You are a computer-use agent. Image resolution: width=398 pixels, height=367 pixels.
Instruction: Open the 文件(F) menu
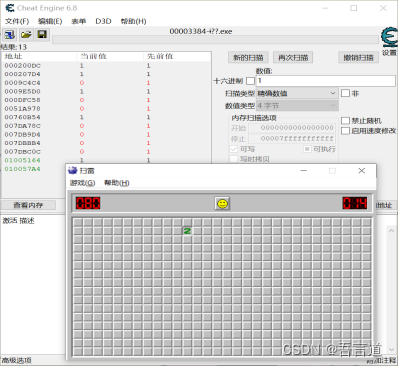[17, 21]
